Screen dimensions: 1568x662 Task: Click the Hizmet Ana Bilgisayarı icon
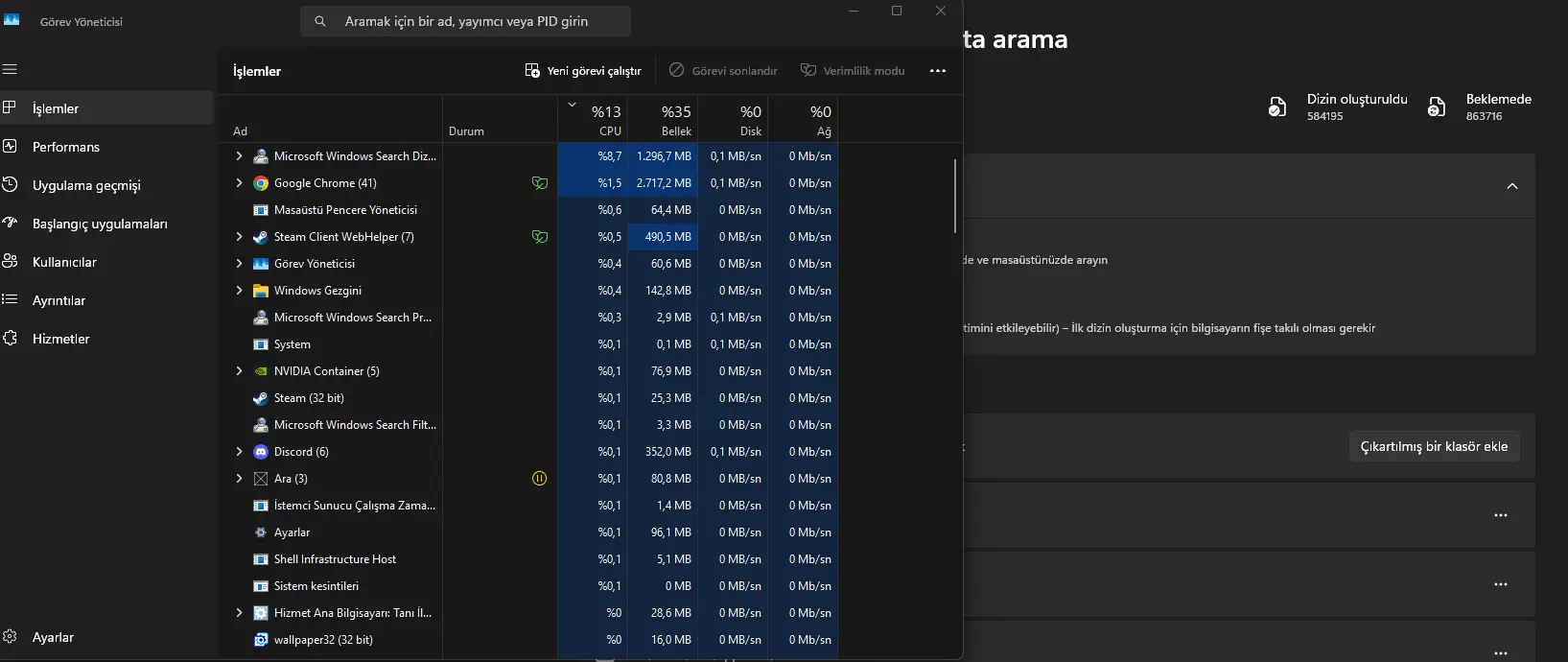[x=261, y=613]
